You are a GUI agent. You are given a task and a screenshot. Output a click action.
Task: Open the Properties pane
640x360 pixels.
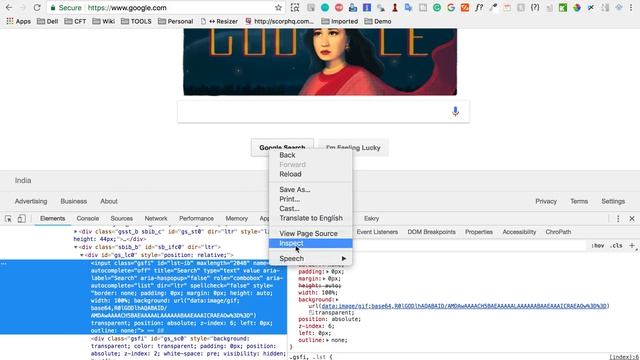[479, 232]
